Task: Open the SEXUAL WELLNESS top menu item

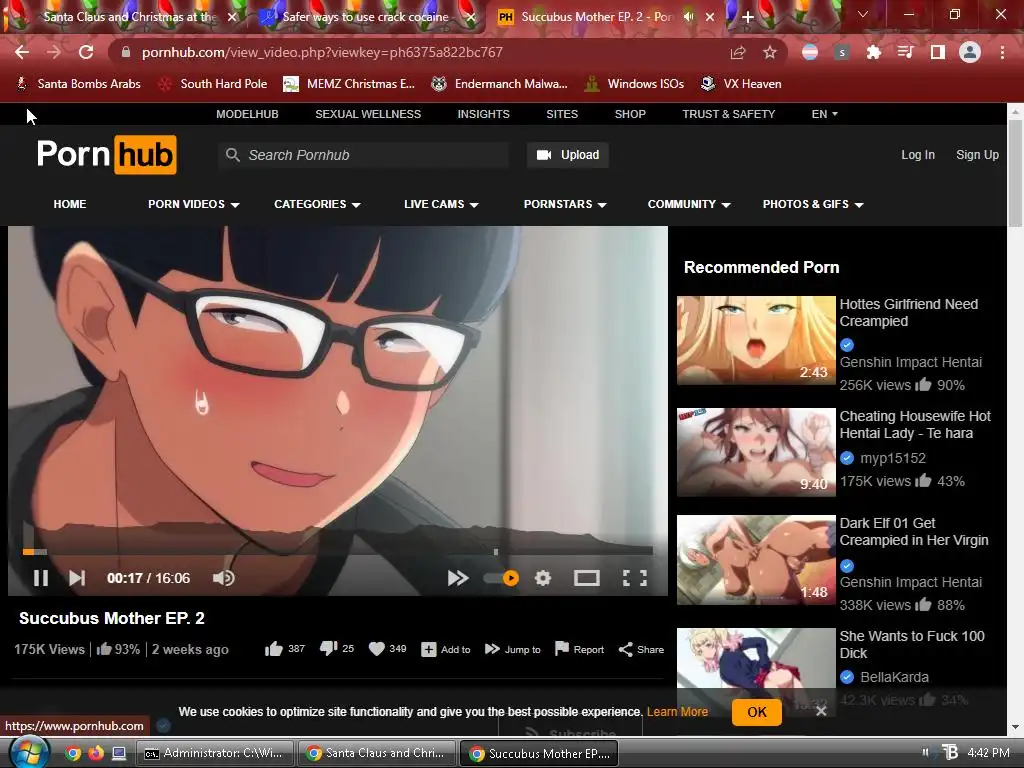Action: 368,114
